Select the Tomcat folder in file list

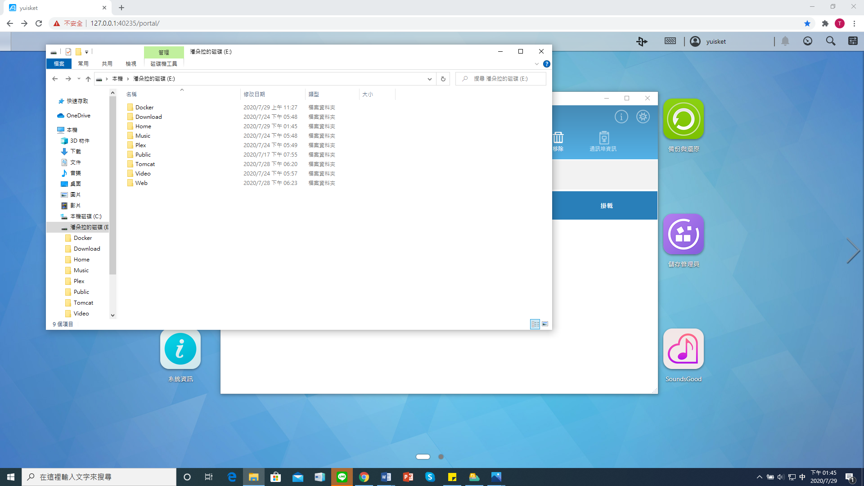pos(145,164)
